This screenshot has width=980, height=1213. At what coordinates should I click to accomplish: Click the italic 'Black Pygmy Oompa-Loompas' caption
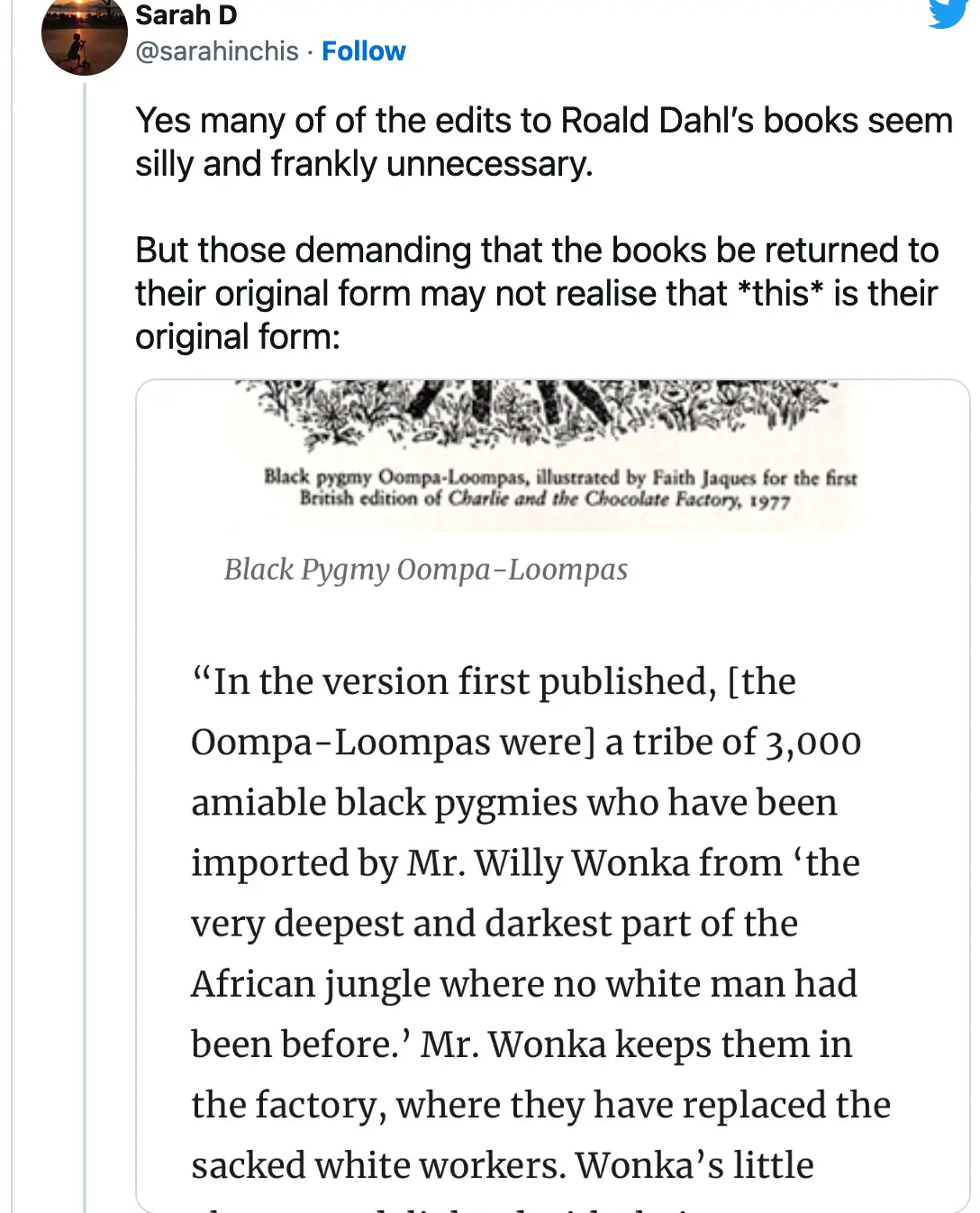tap(425, 570)
